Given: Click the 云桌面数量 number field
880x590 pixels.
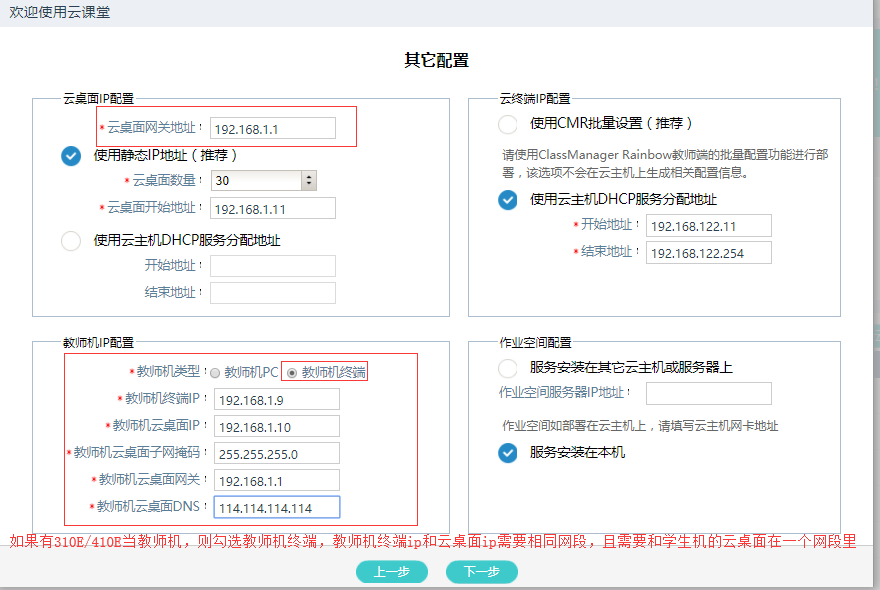Looking at the screenshot, I should [x=256, y=181].
